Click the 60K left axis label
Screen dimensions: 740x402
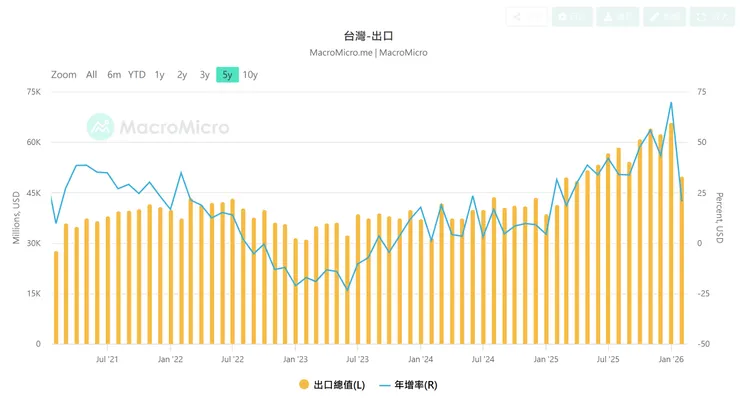coord(34,142)
